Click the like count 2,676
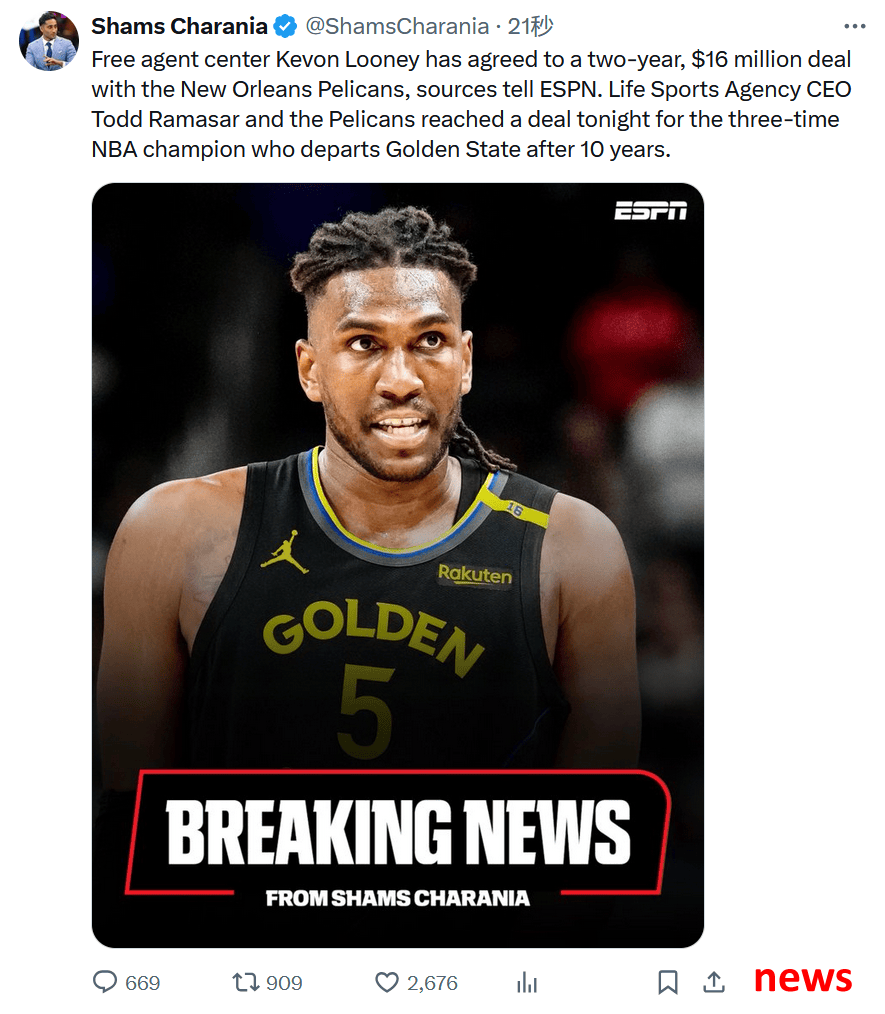 [432, 983]
